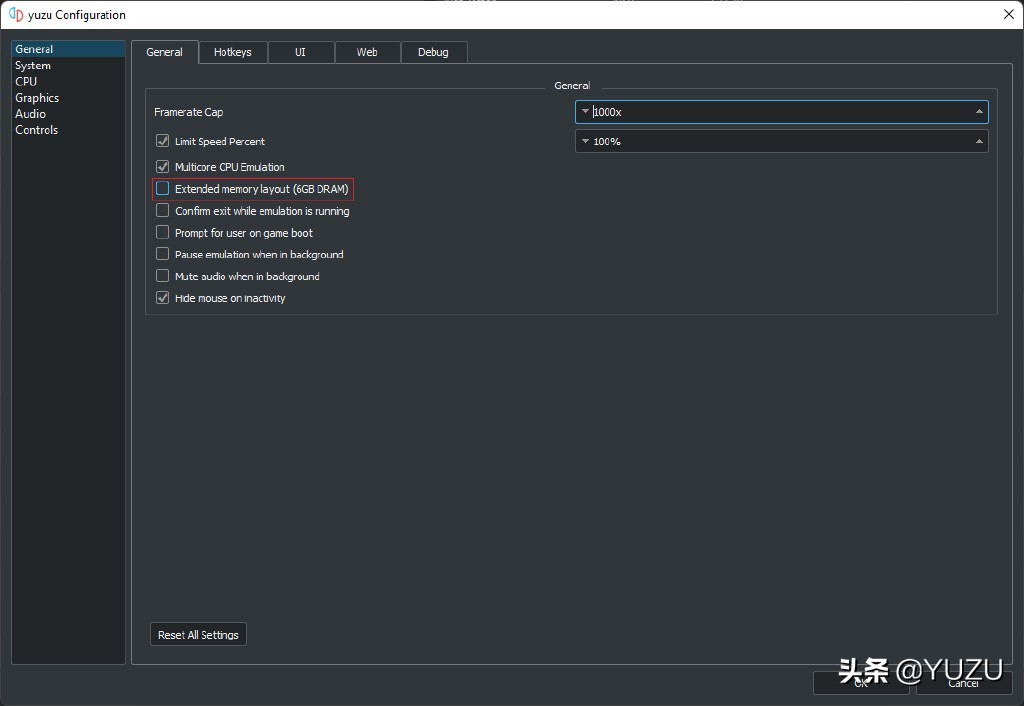Click the OK button
Screen dimensions: 1024x706
pyautogui.click(x=862, y=683)
